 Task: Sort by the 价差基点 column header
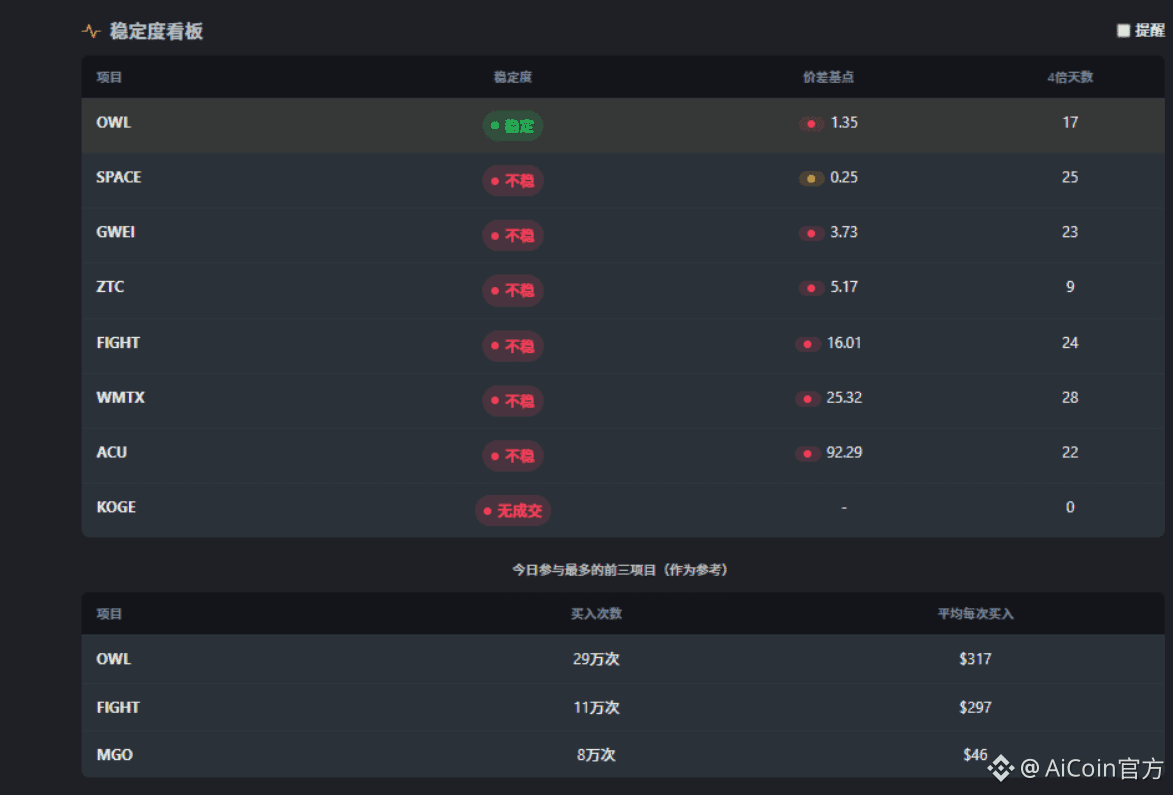828,77
